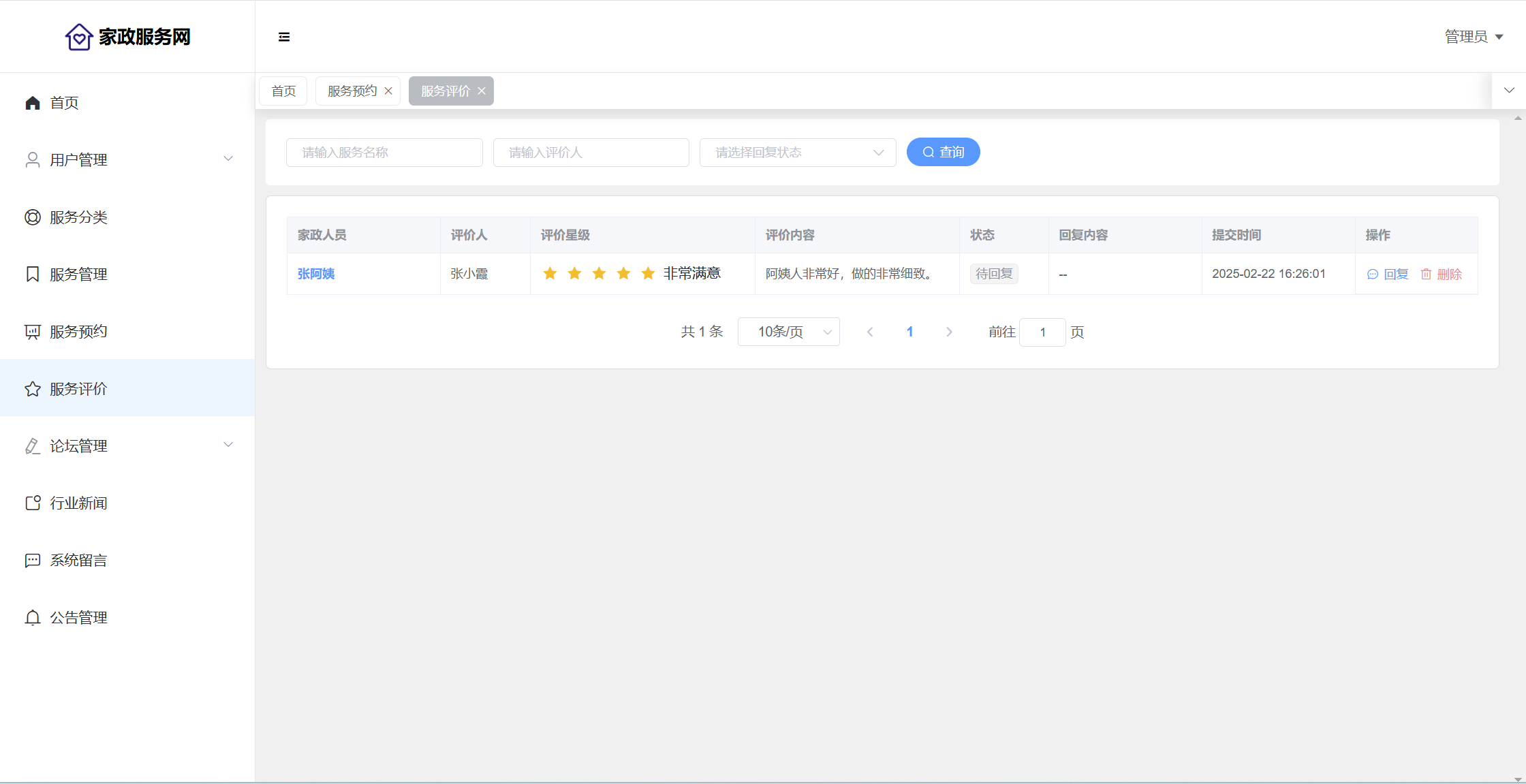The width and height of the screenshot is (1526, 784).
Task: Expand the 论坛管理 submenu
Action: click(228, 445)
